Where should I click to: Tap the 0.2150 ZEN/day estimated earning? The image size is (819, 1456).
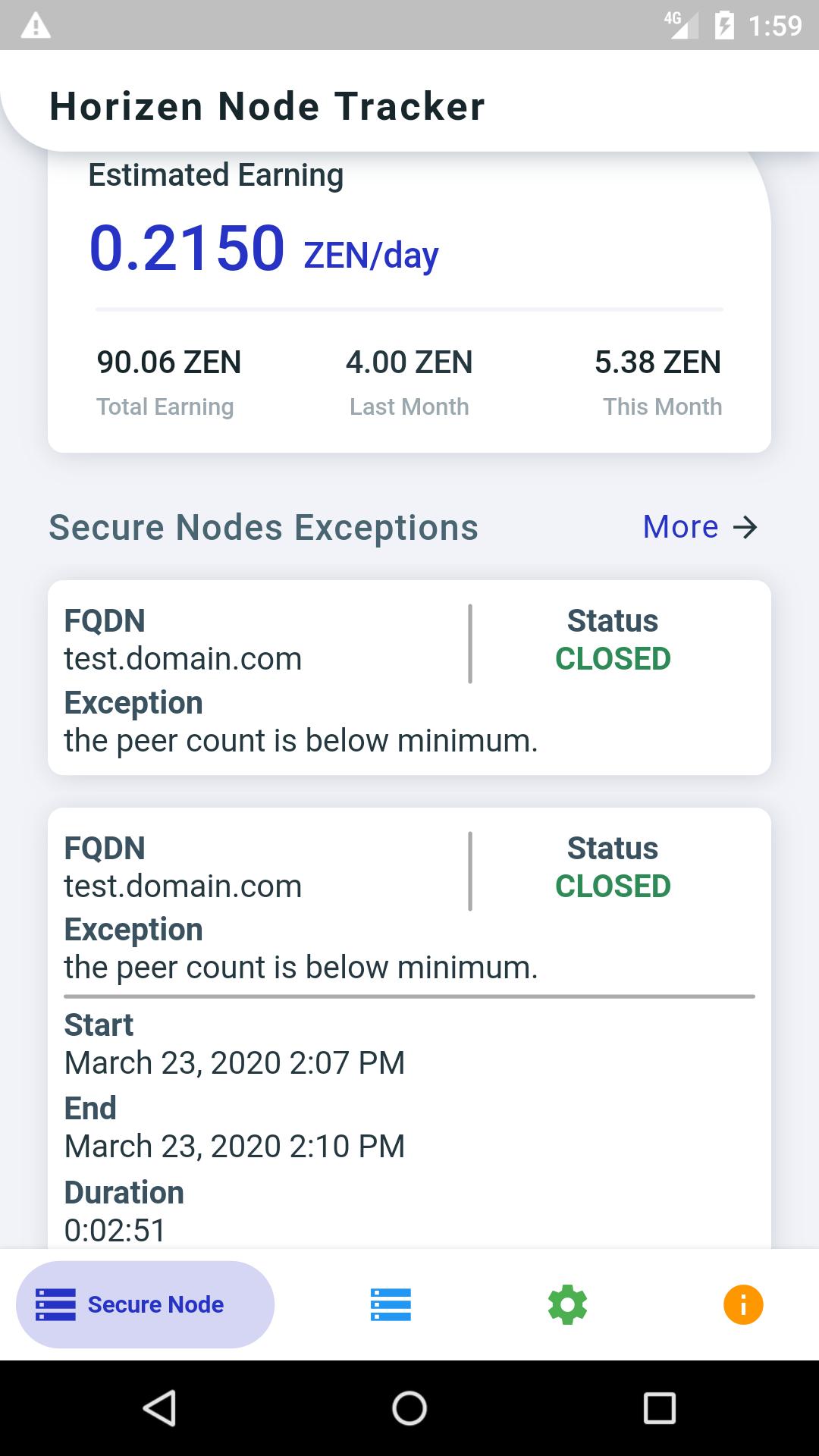coord(263,249)
